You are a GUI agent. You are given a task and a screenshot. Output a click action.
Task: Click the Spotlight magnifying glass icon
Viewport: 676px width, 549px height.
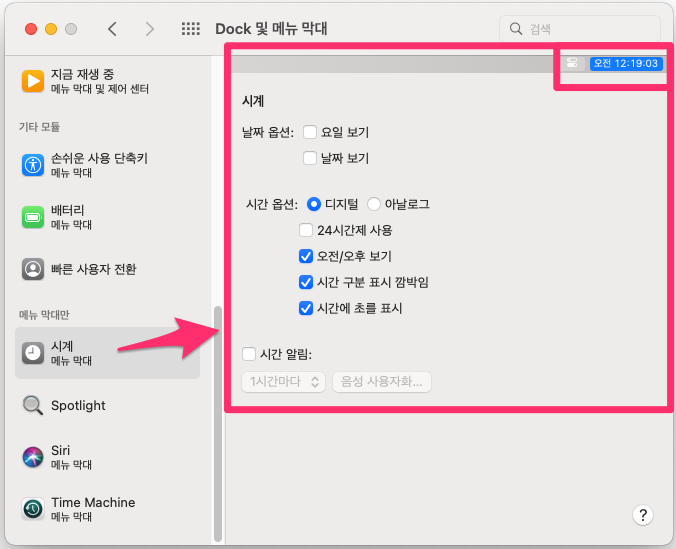[x=33, y=405]
